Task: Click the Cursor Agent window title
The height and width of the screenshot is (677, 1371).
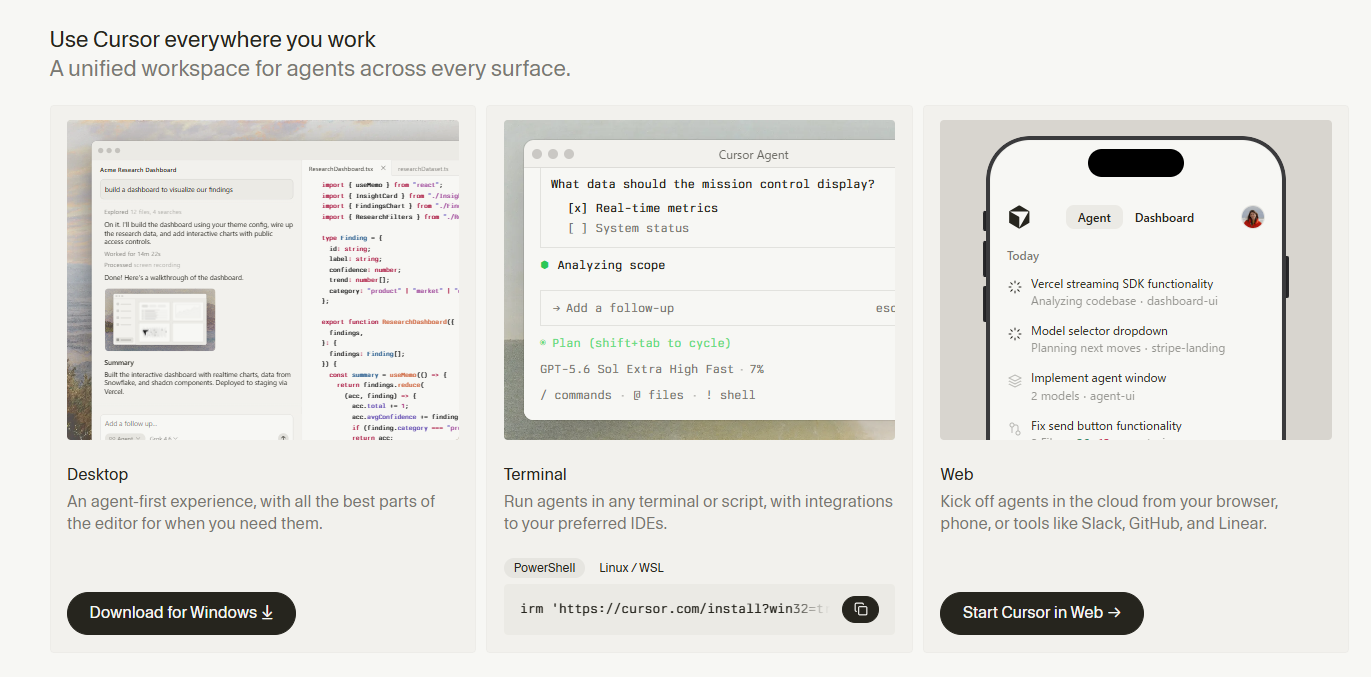Action: point(753,155)
